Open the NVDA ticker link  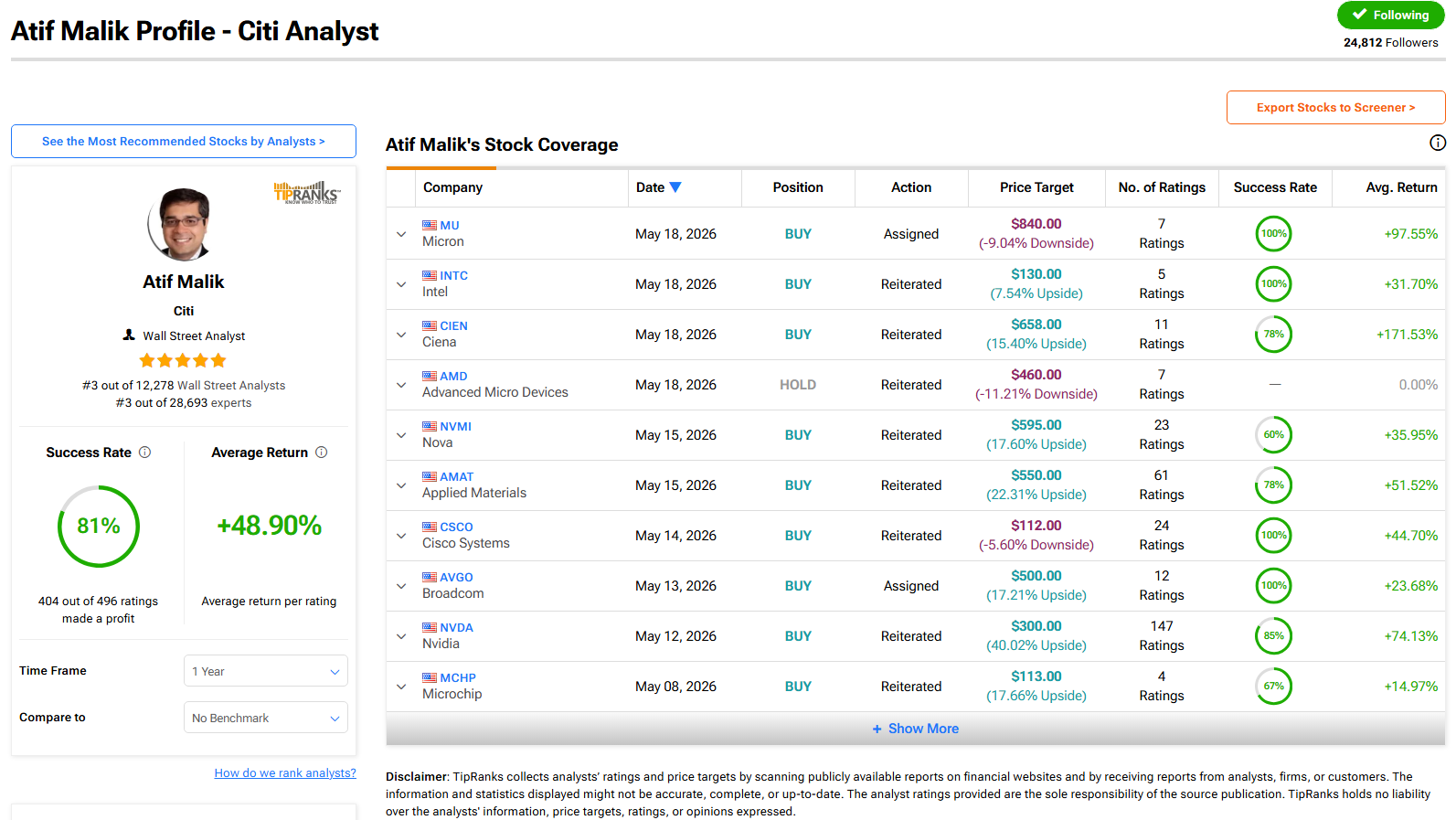(x=456, y=627)
